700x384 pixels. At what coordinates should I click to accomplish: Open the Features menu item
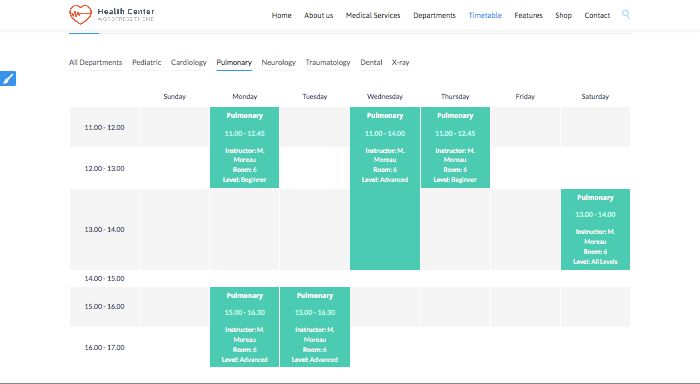tap(528, 15)
